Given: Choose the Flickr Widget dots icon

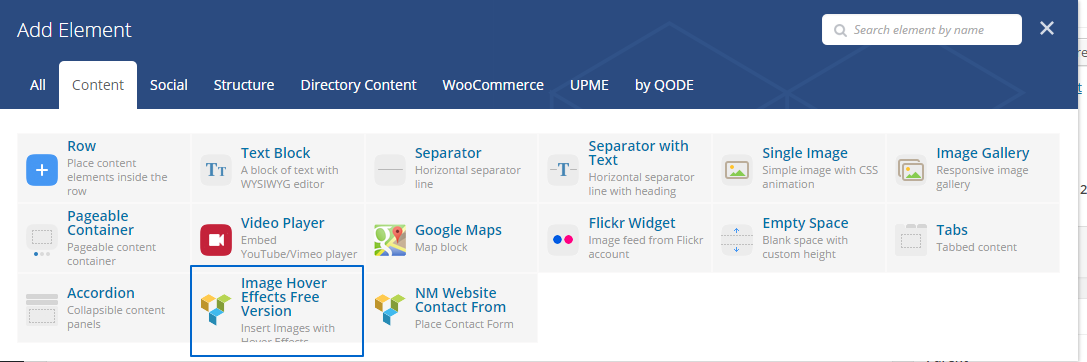Looking at the screenshot, I should [x=563, y=240].
